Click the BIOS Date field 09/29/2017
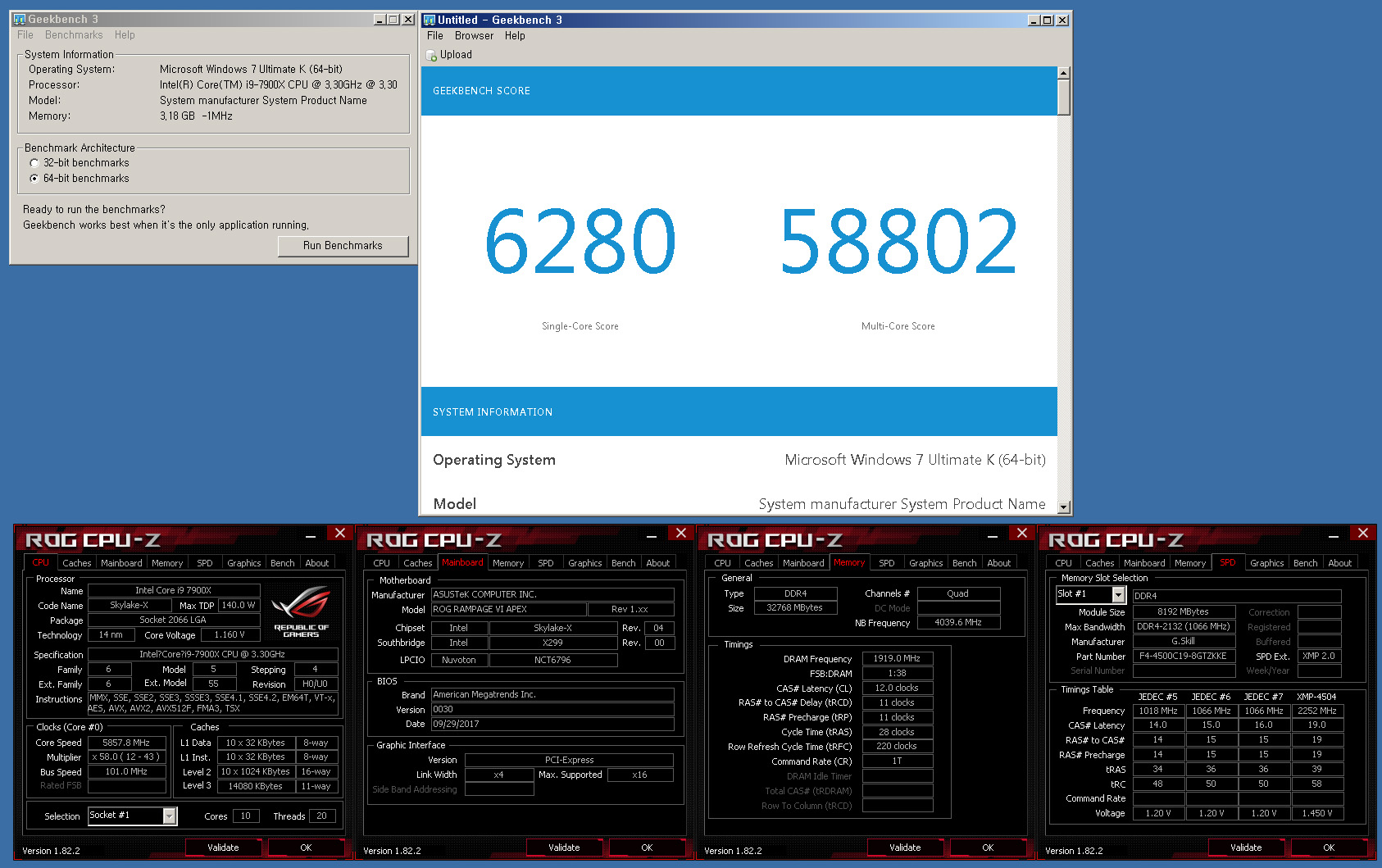The width and height of the screenshot is (1382, 868). coord(552,725)
